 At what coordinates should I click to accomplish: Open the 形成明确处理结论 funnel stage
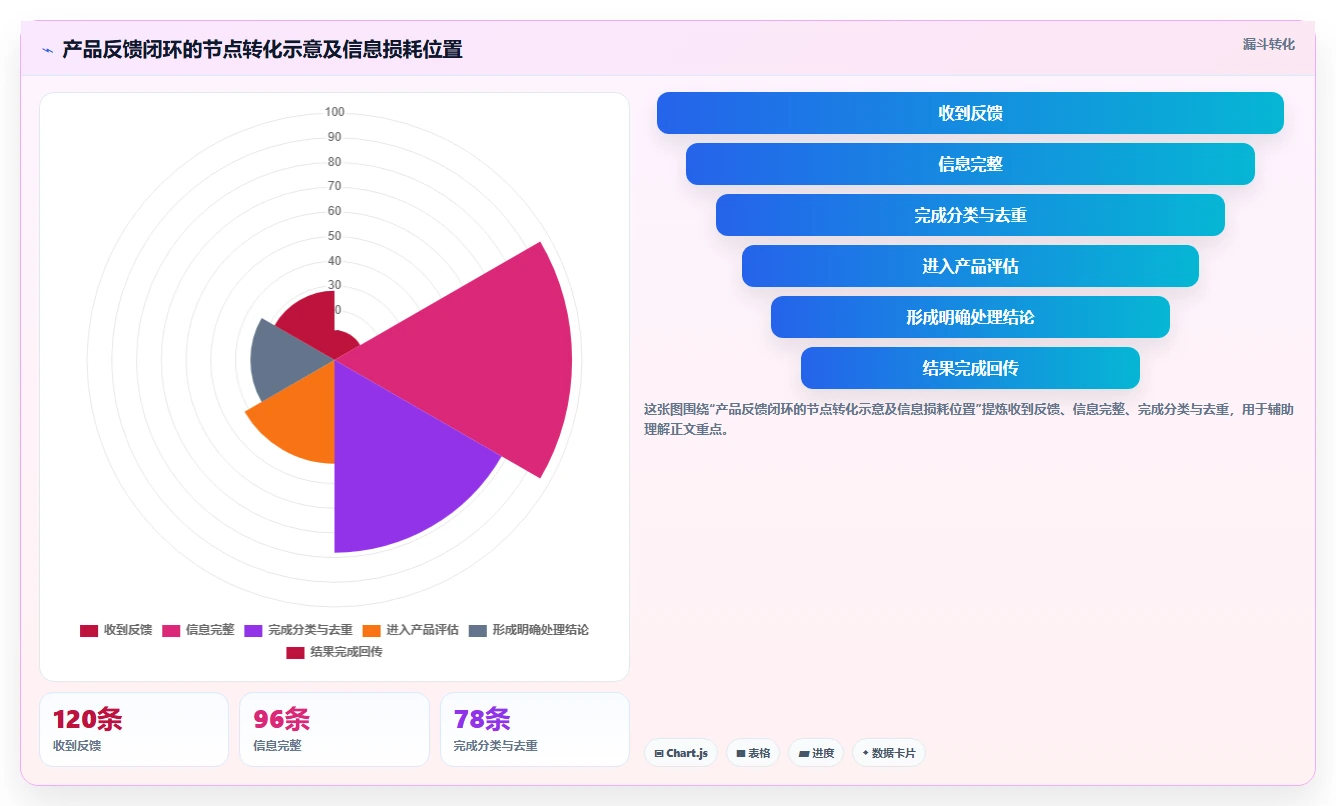pyautogui.click(x=970, y=317)
